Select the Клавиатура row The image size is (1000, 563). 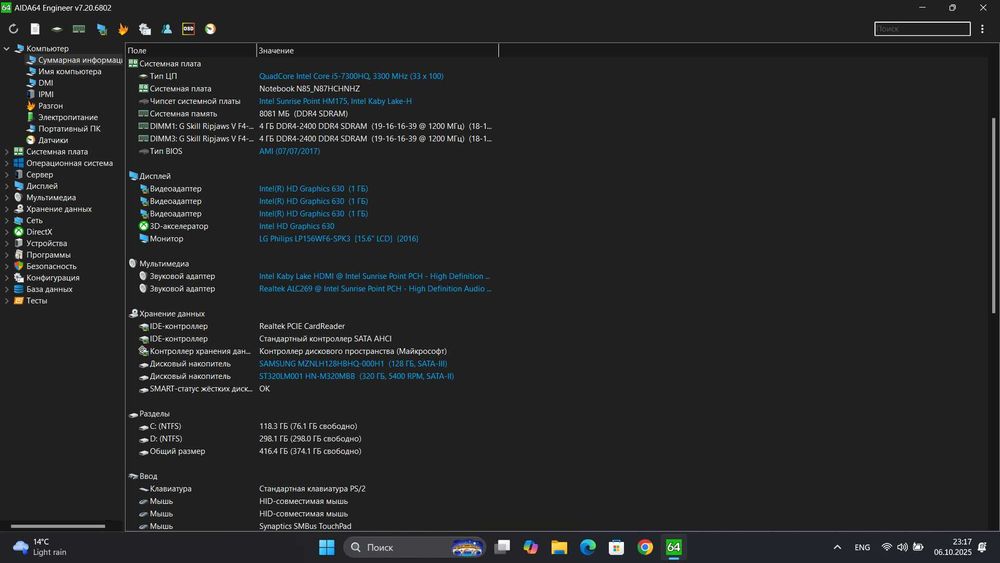[312, 488]
